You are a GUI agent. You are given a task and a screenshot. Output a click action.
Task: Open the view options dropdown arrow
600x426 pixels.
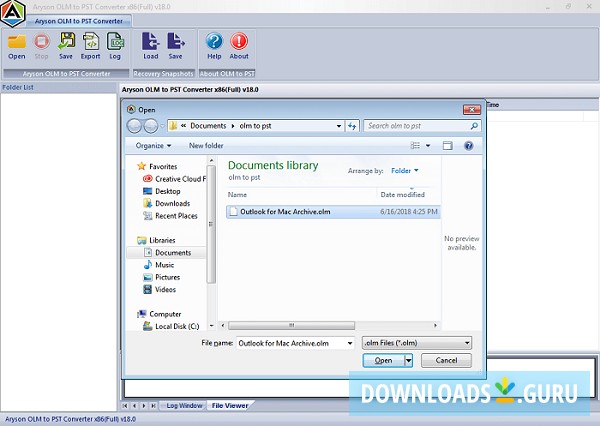428,145
